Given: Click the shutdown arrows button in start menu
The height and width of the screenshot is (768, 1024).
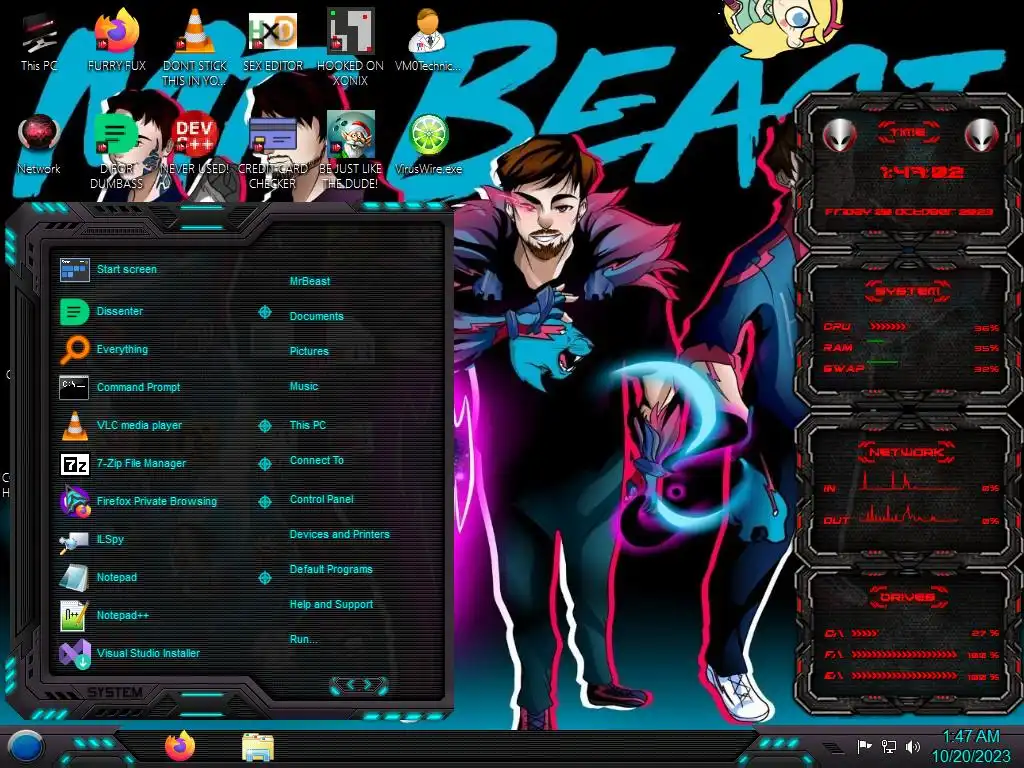Looking at the screenshot, I should (x=359, y=684).
